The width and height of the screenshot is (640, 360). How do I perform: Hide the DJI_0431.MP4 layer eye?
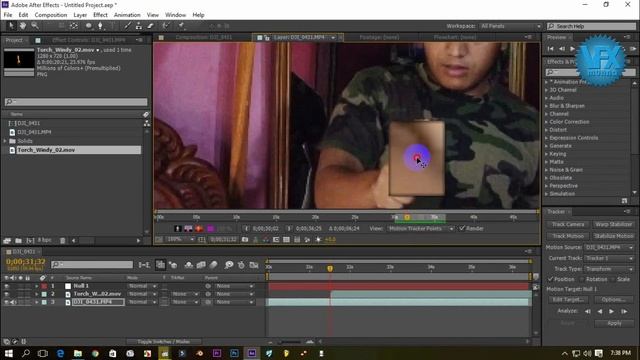7,302
